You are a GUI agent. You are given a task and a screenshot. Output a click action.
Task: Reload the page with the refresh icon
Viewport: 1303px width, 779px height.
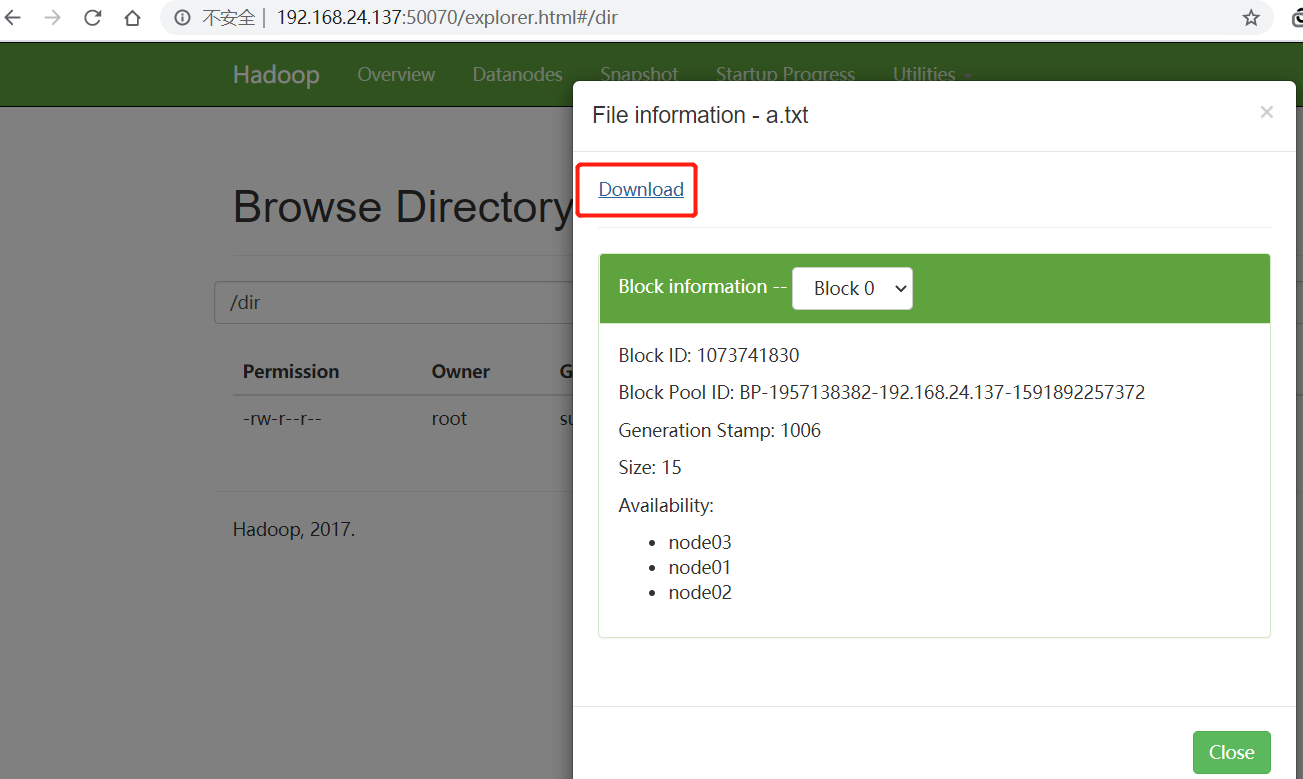pos(91,17)
